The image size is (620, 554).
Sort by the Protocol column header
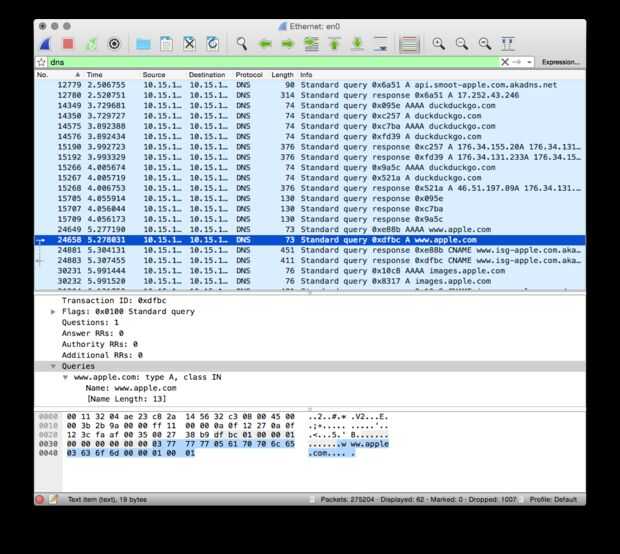point(249,75)
